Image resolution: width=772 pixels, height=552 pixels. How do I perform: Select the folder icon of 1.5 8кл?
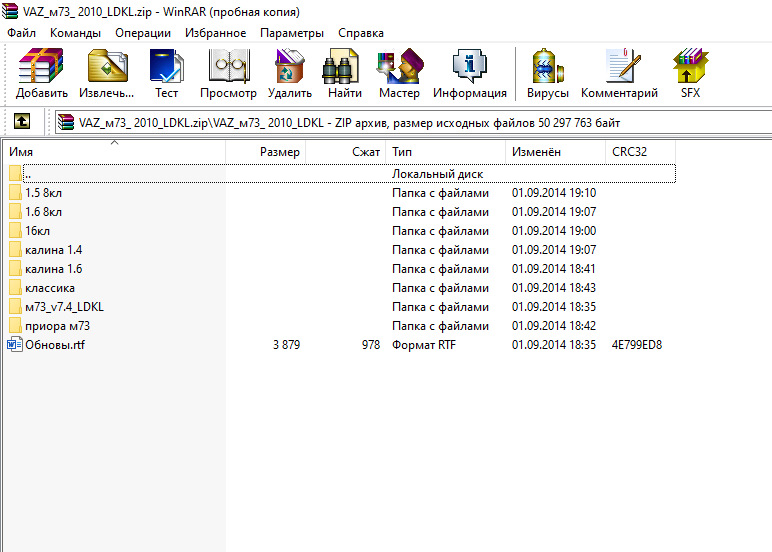[15, 193]
